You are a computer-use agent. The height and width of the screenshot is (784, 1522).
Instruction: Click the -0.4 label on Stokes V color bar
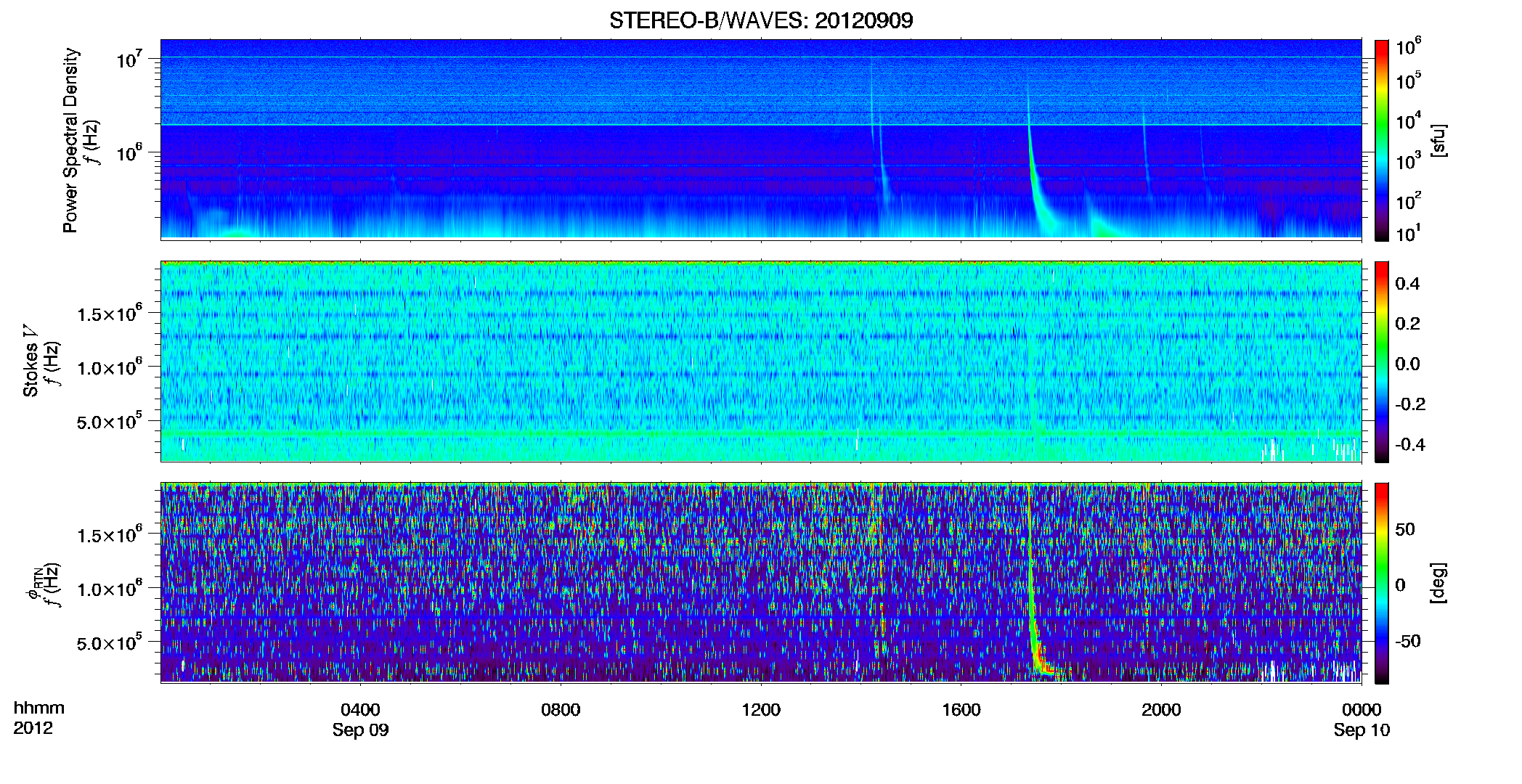(1410, 444)
